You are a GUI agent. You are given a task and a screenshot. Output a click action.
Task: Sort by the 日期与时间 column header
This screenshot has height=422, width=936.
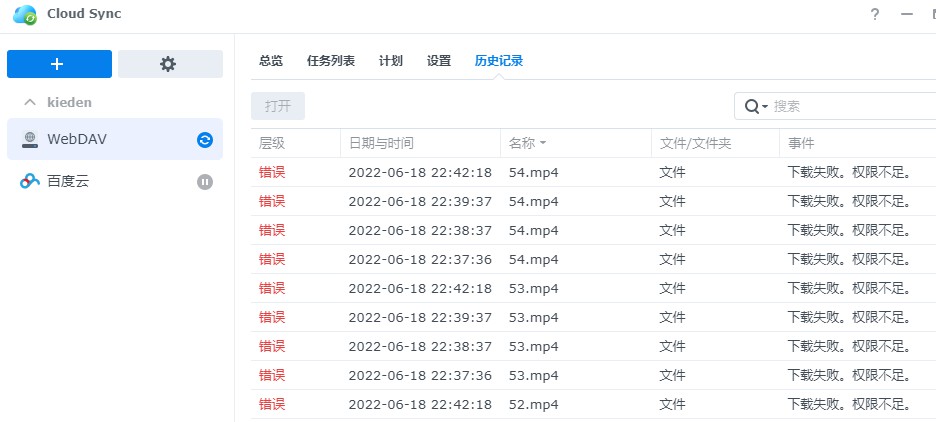pos(420,143)
